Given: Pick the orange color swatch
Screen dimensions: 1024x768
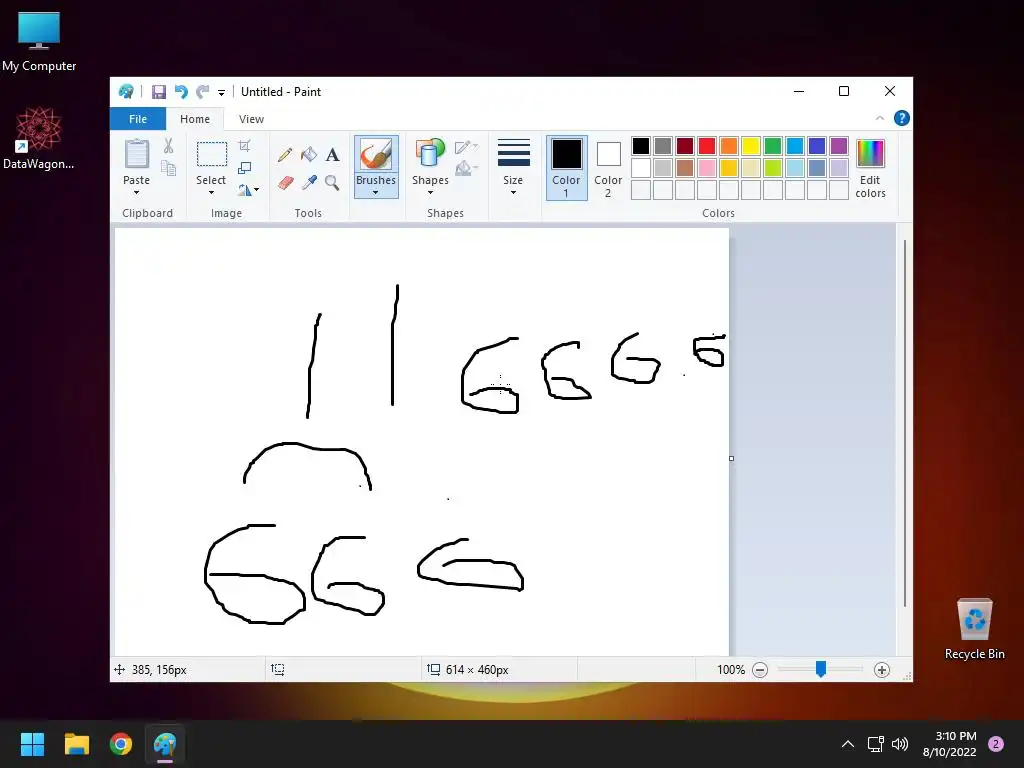Looking at the screenshot, I should pos(729,146).
